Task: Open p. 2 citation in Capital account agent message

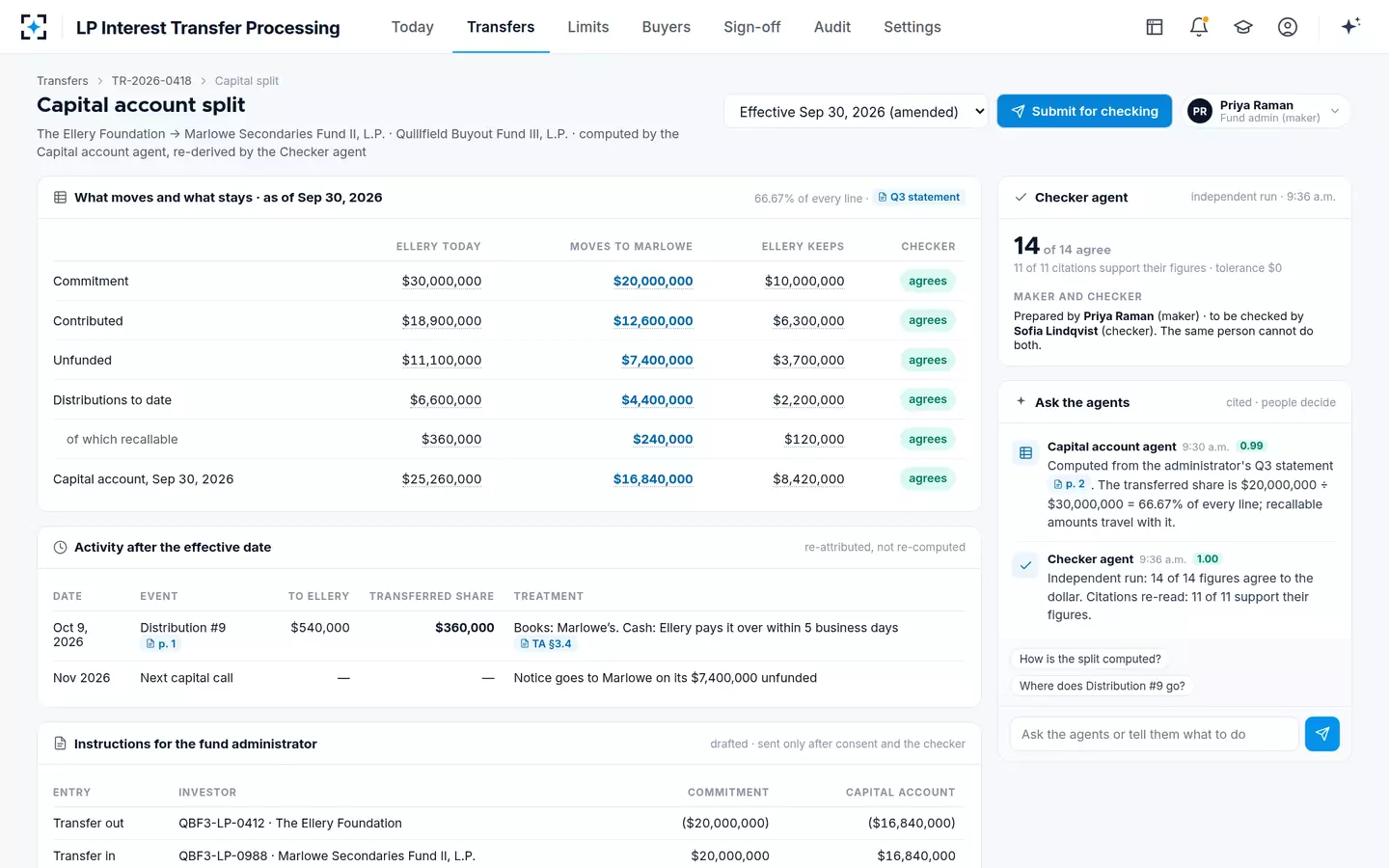Action: (x=1069, y=484)
